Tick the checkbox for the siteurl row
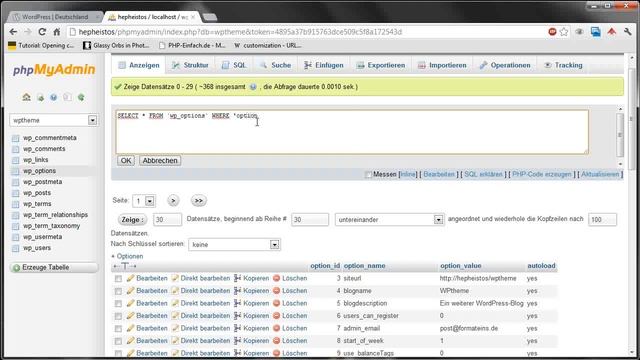This screenshot has width=640, height=360. [x=118, y=279]
